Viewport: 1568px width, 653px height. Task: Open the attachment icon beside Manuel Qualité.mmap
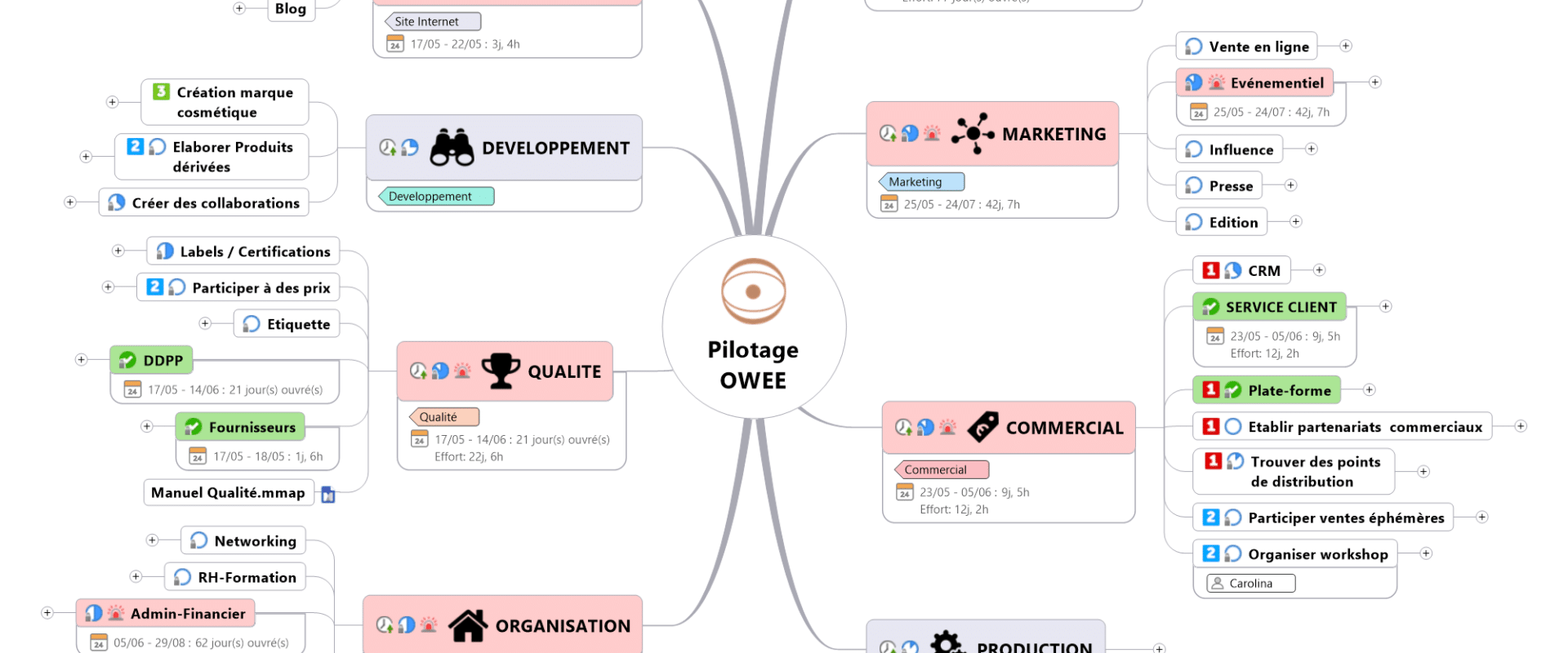(328, 495)
